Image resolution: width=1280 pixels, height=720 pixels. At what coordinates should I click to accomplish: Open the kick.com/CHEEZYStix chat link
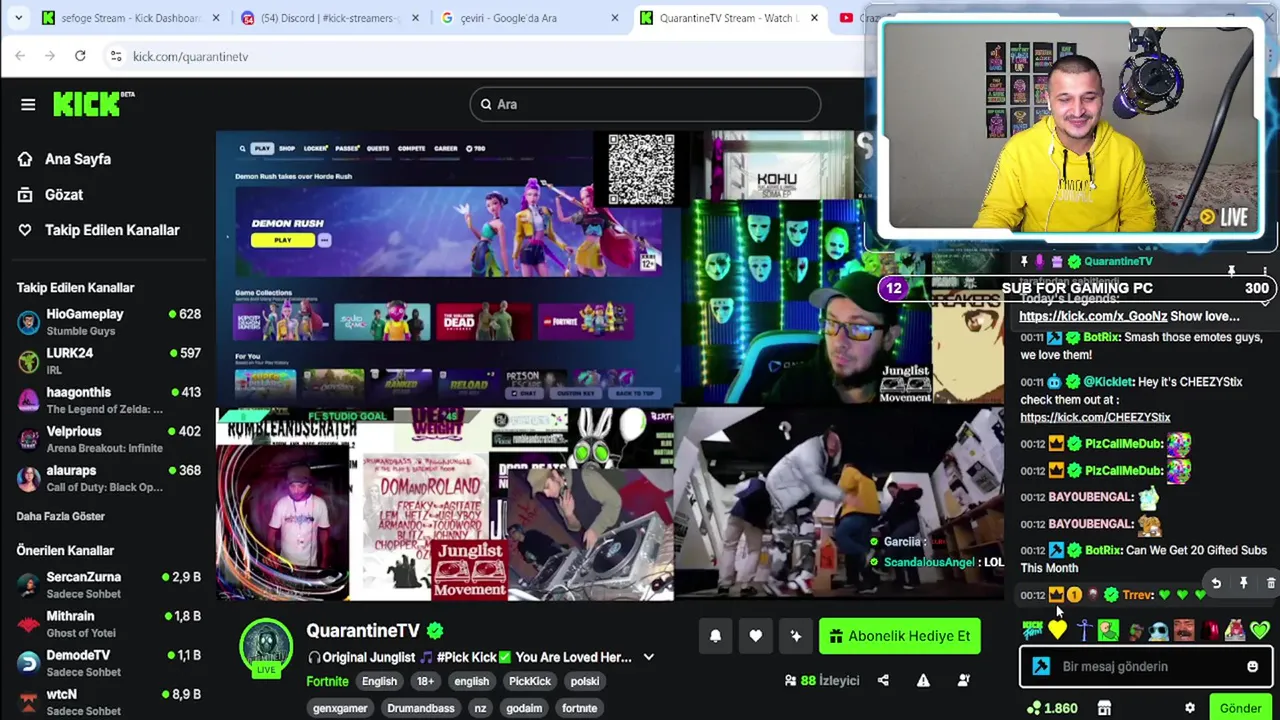(x=1095, y=417)
